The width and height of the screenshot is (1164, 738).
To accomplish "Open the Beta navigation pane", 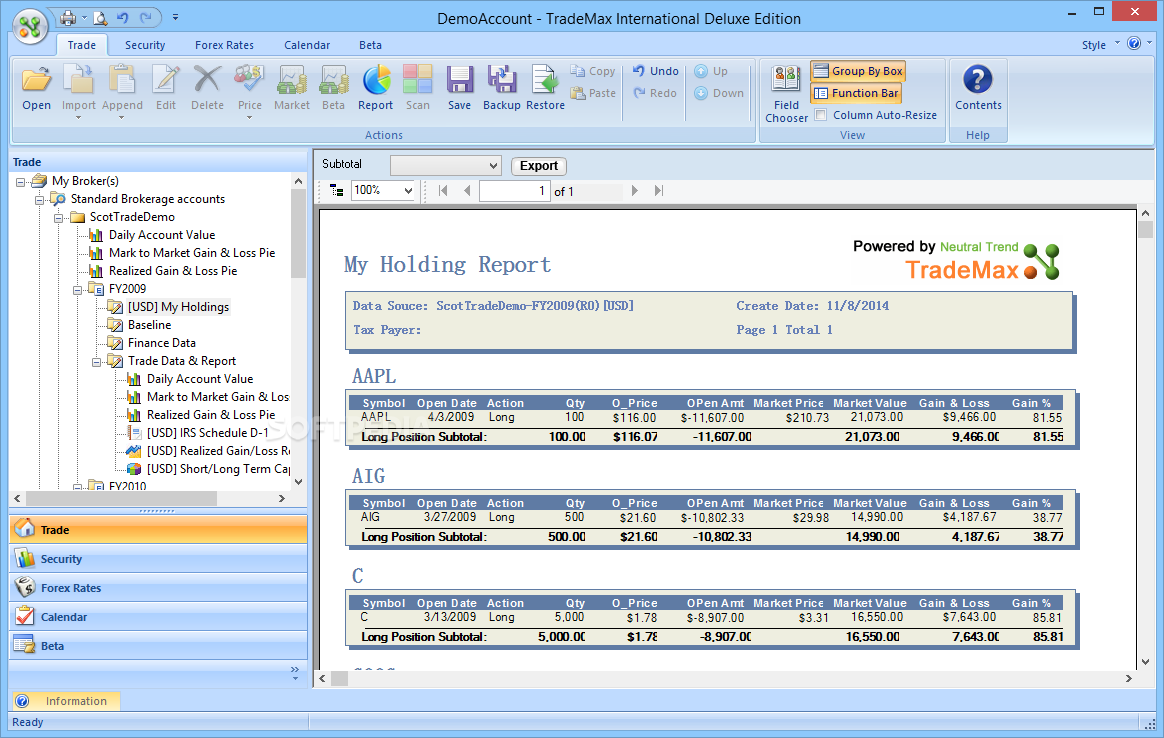I will 158,645.
